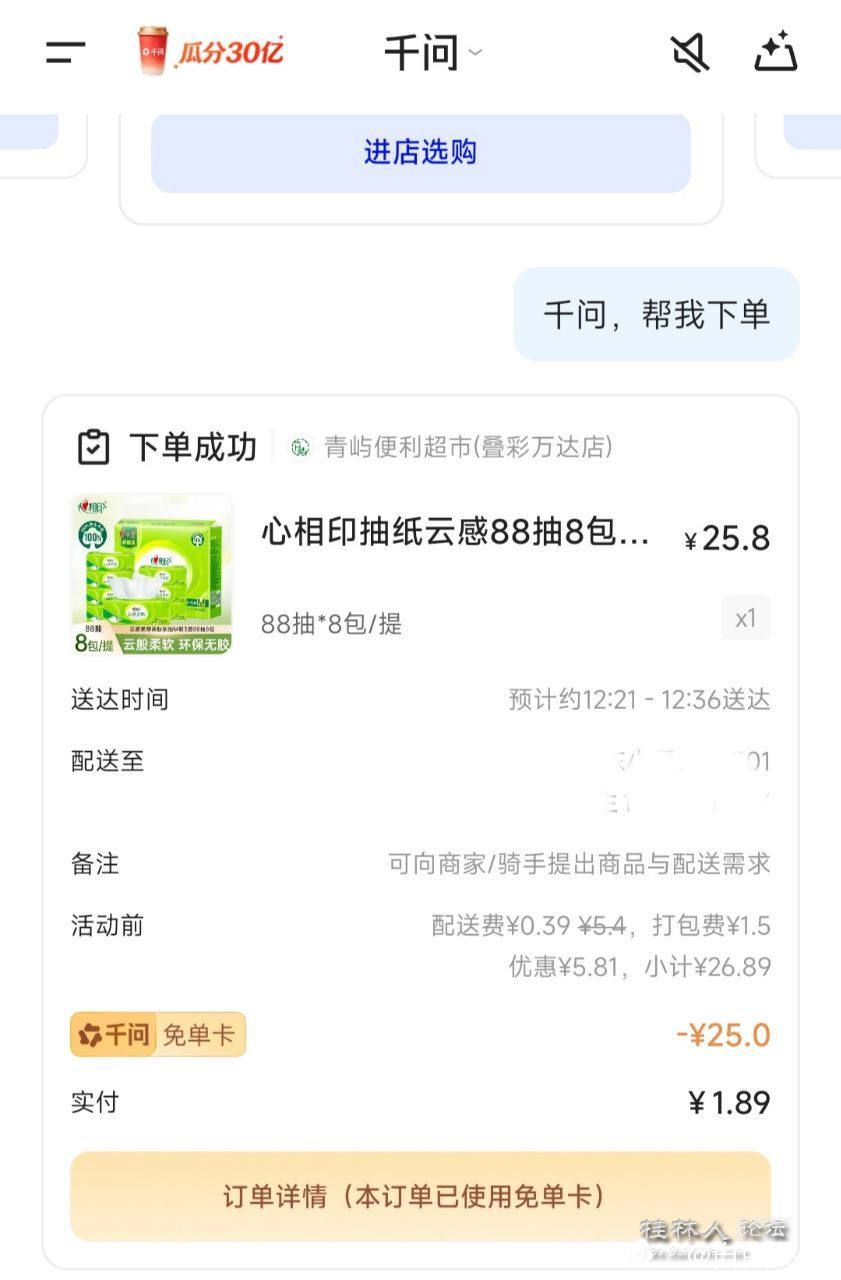Expand the 千问 title dropdown

coord(432,52)
